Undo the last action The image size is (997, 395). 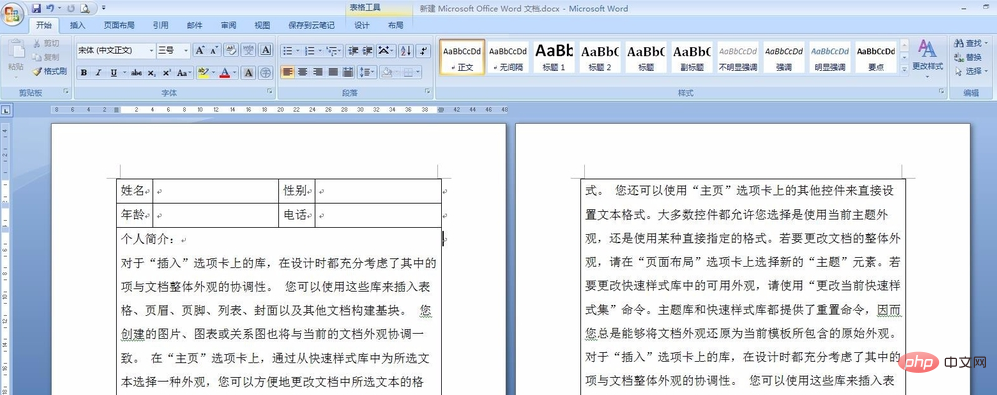coord(50,8)
